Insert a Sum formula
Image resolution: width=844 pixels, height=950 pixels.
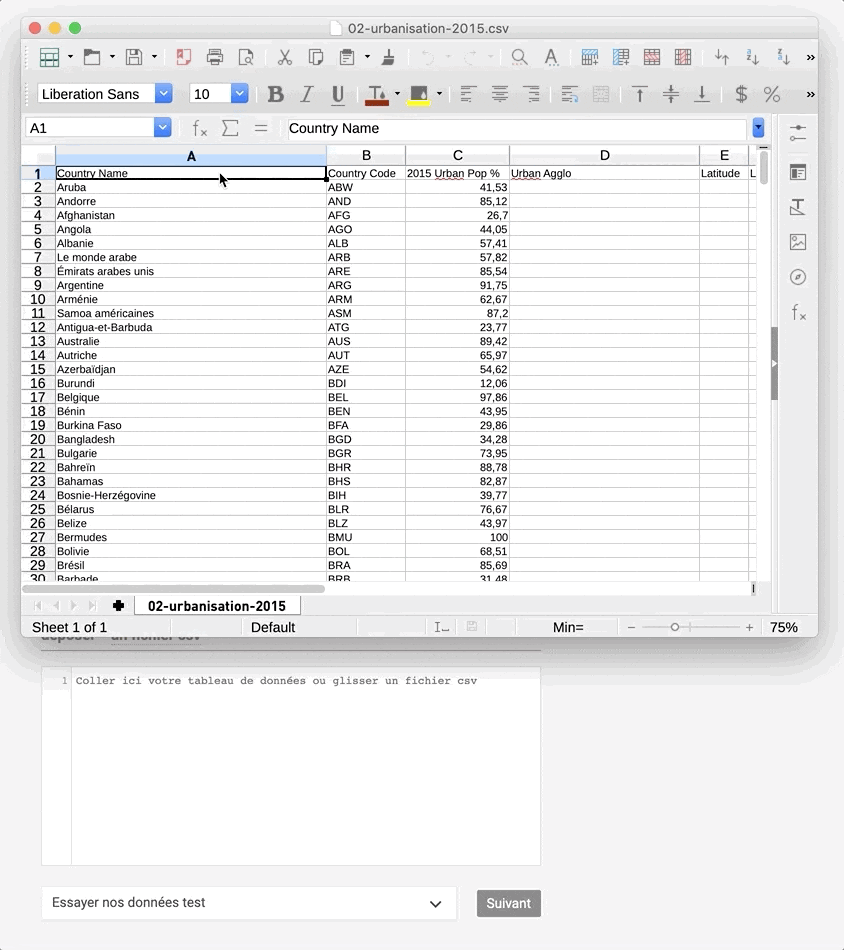tap(230, 128)
